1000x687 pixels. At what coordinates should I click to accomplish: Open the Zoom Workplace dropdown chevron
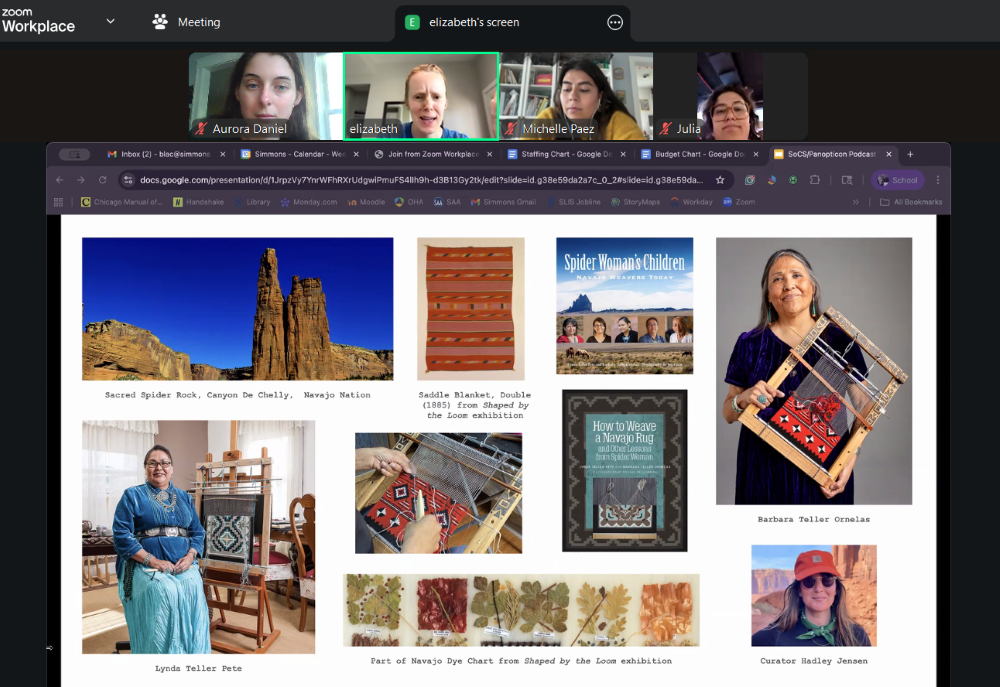[110, 21]
